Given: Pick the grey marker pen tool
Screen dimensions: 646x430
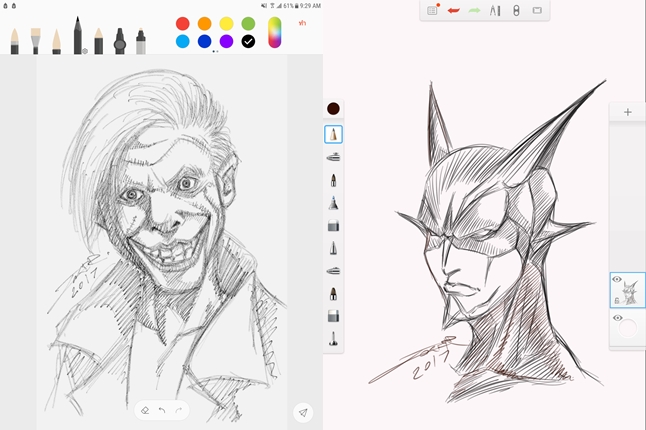Looking at the screenshot, I should pos(140,41).
